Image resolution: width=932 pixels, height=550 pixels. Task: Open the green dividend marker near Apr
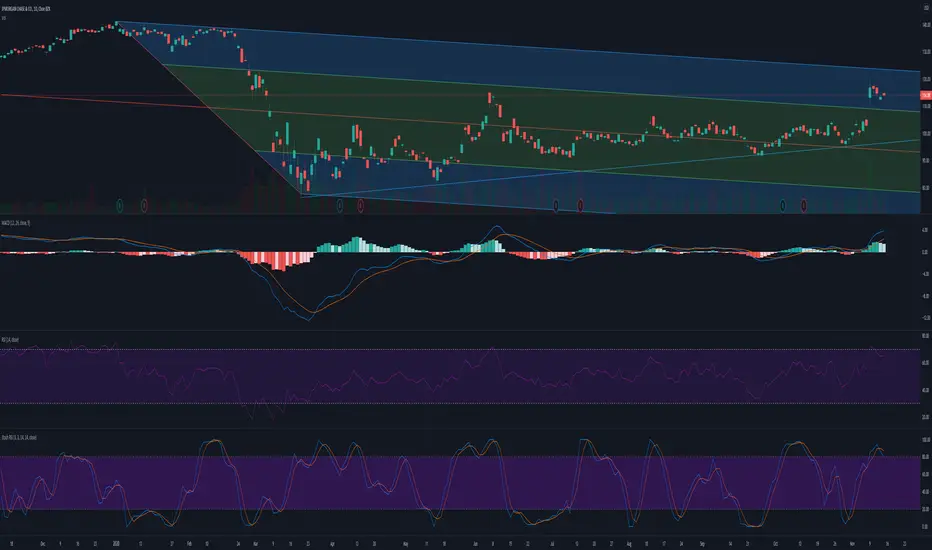(x=339, y=206)
